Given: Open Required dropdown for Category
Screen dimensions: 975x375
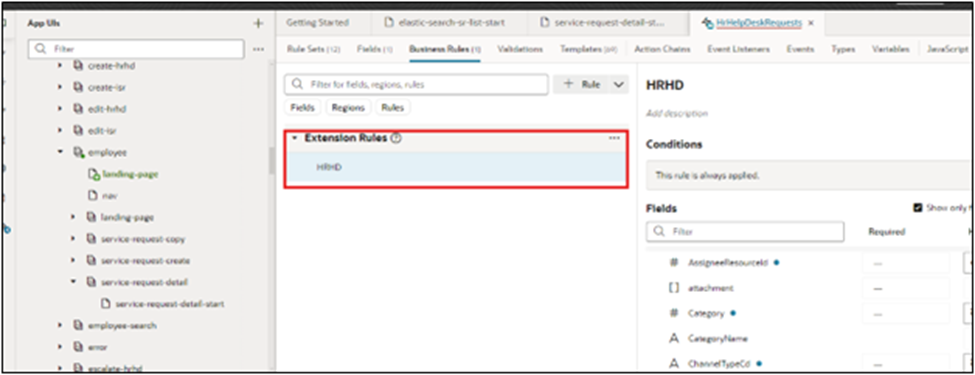Looking at the screenshot, I should pos(905,314).
